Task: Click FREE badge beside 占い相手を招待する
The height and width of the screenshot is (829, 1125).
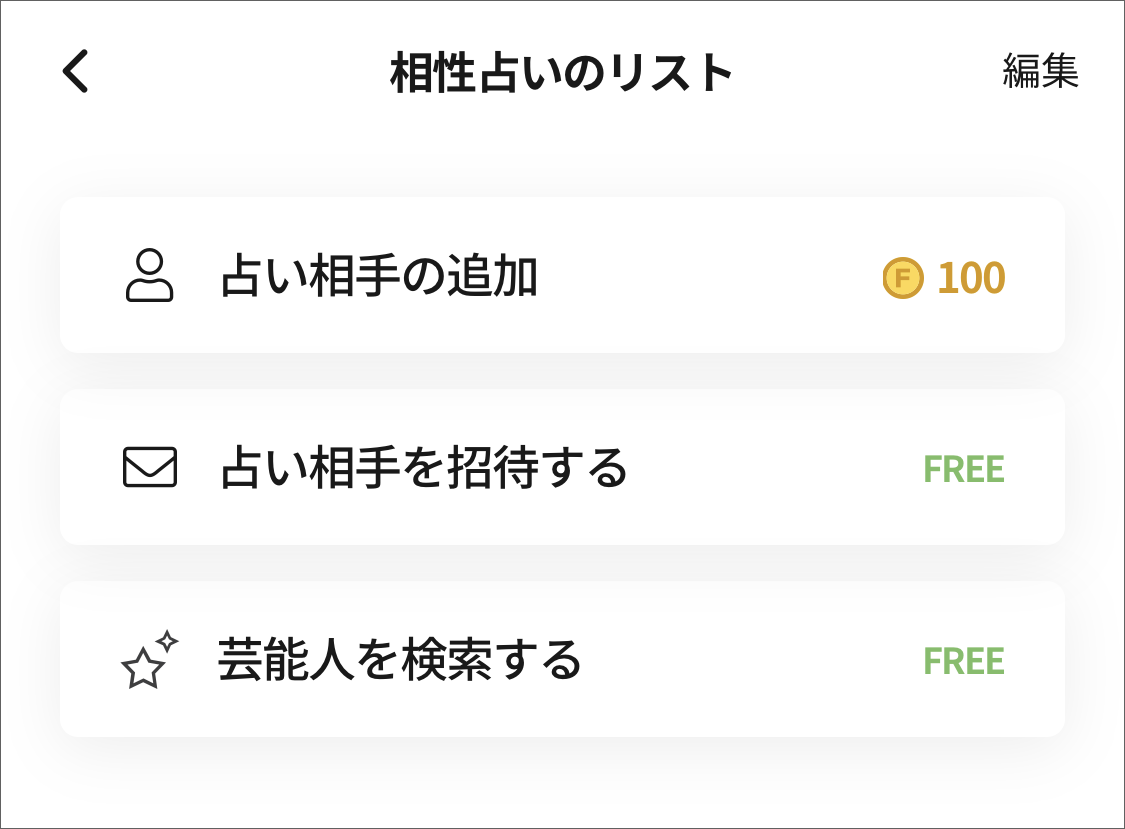Action: pos(963,469)
